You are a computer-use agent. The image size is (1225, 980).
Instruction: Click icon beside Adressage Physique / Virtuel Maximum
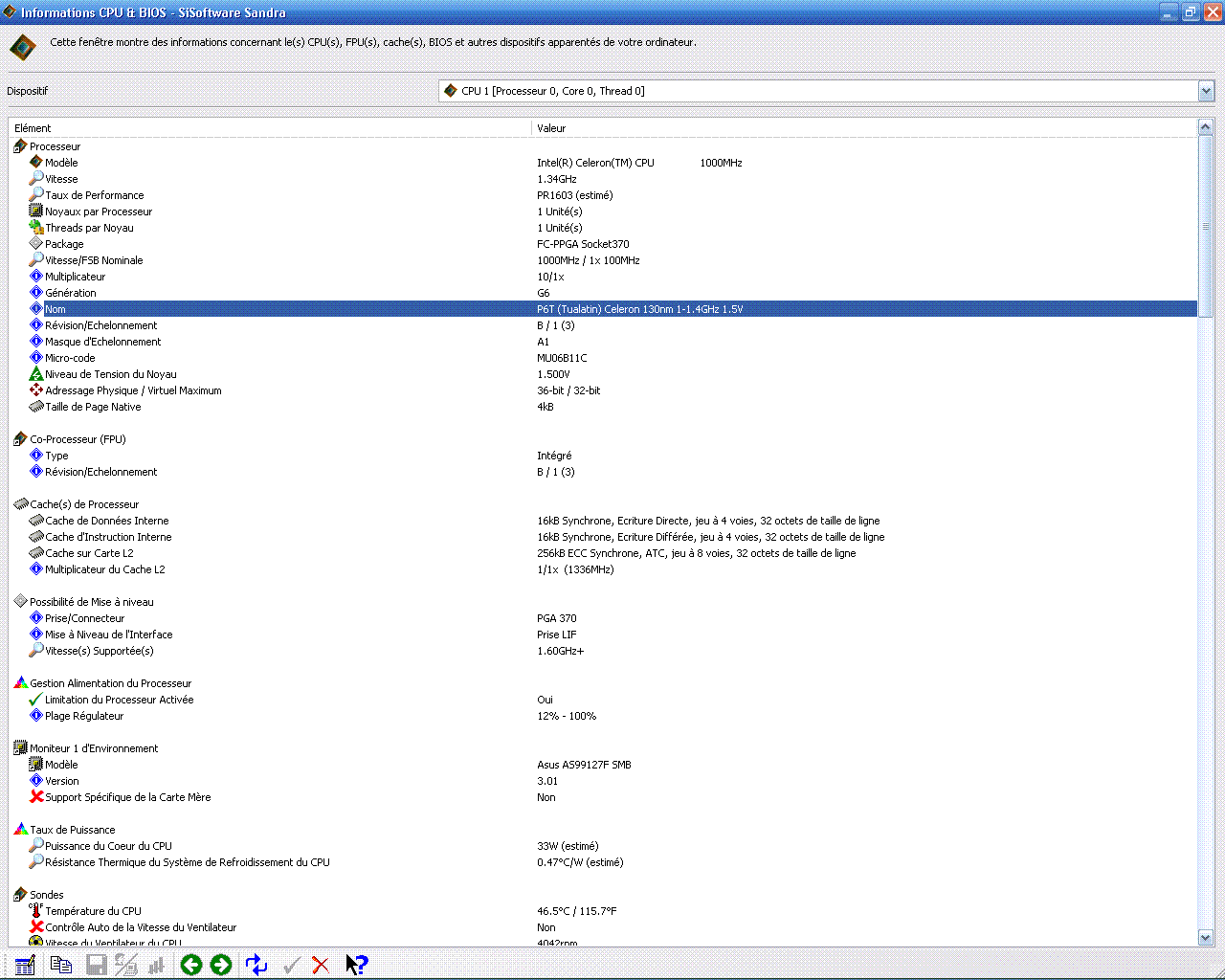point(36,390)
